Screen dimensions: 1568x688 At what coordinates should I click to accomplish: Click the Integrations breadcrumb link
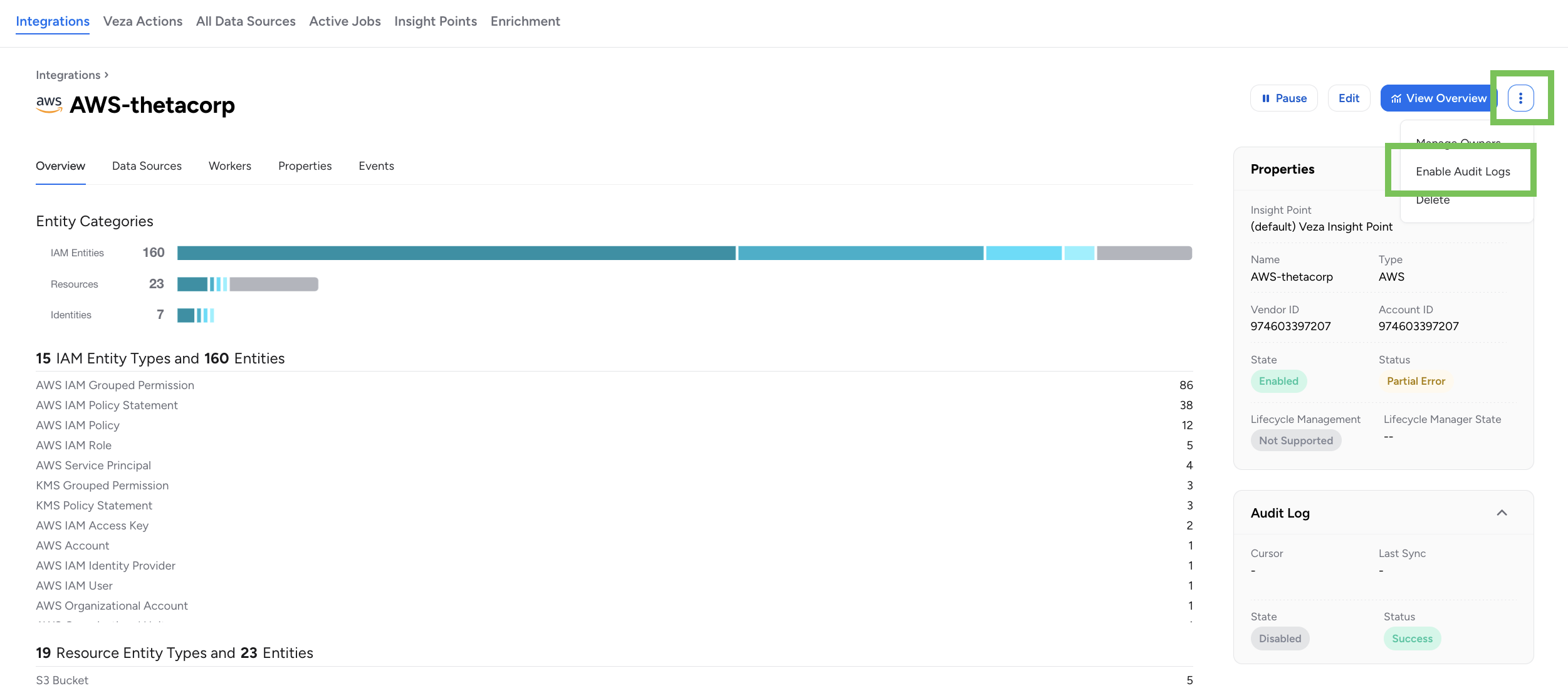tap(68, 75)
